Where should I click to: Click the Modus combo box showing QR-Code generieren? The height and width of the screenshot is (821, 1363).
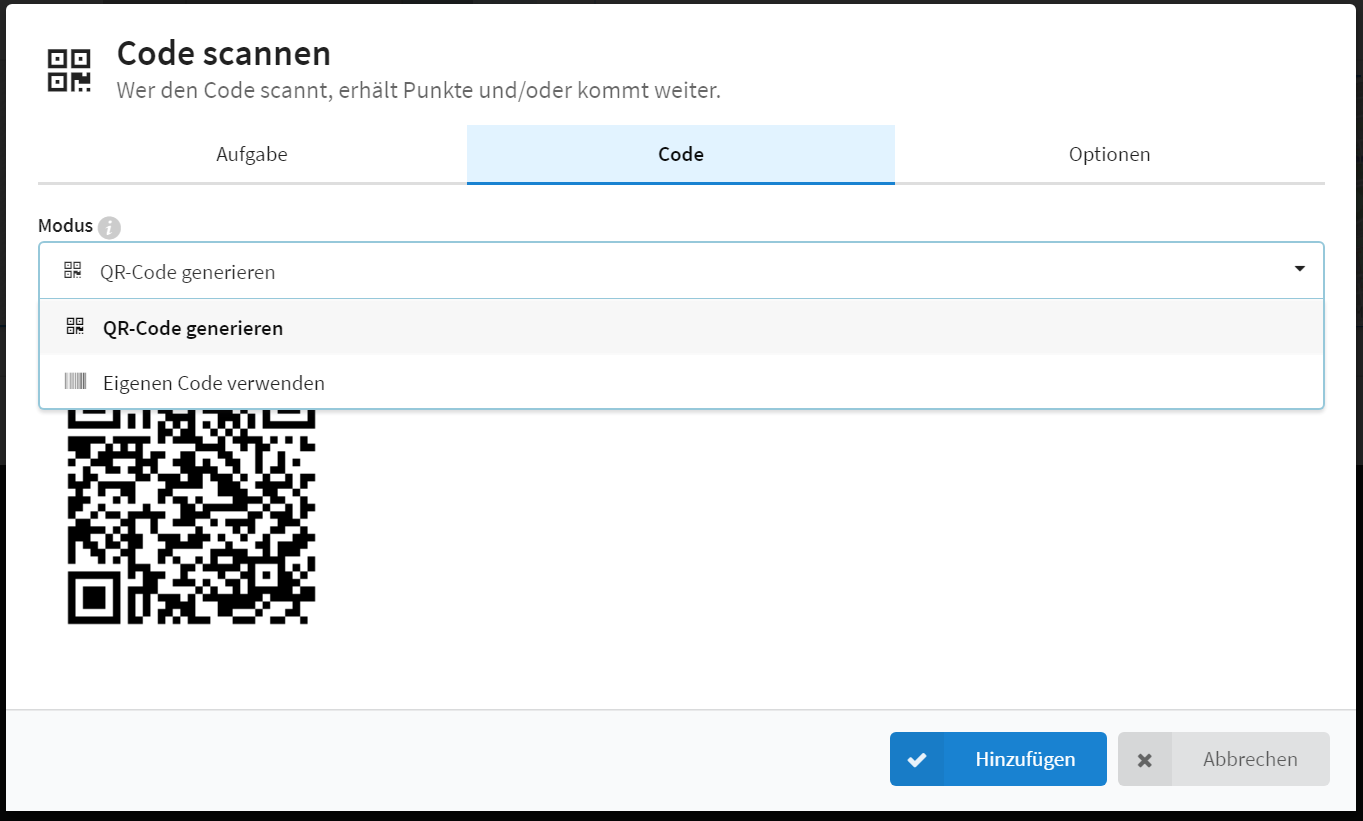coord(681,270)
